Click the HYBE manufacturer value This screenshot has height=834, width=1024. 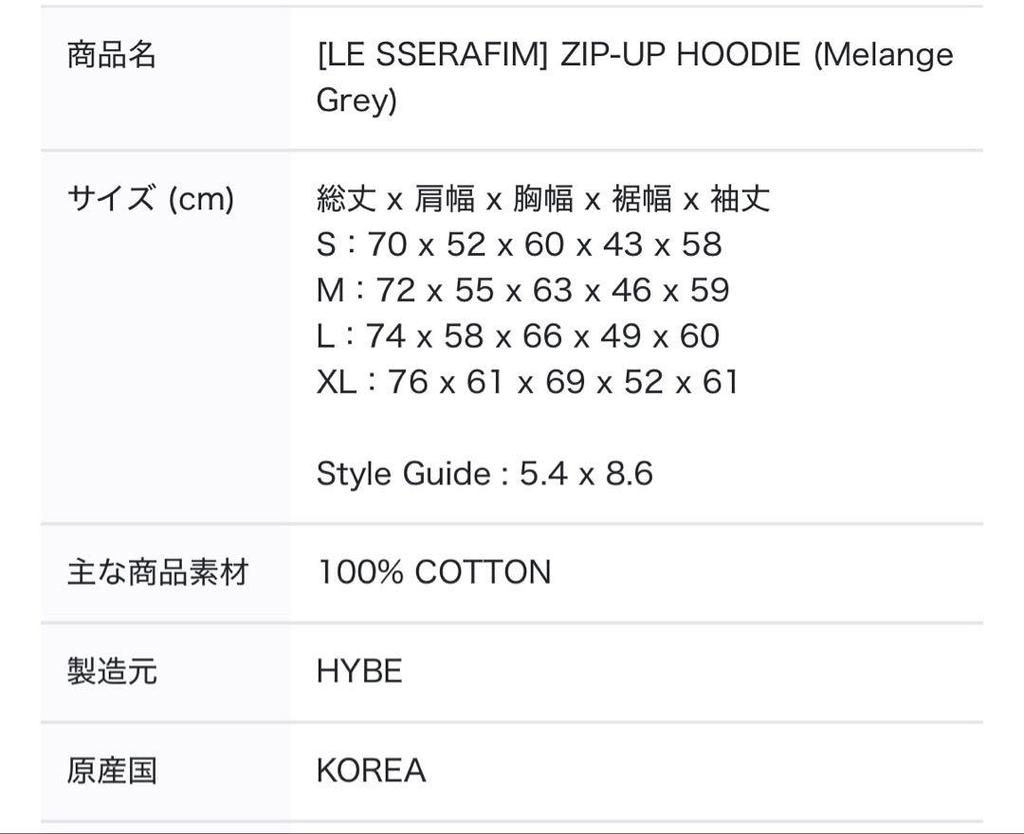(359, 672)
